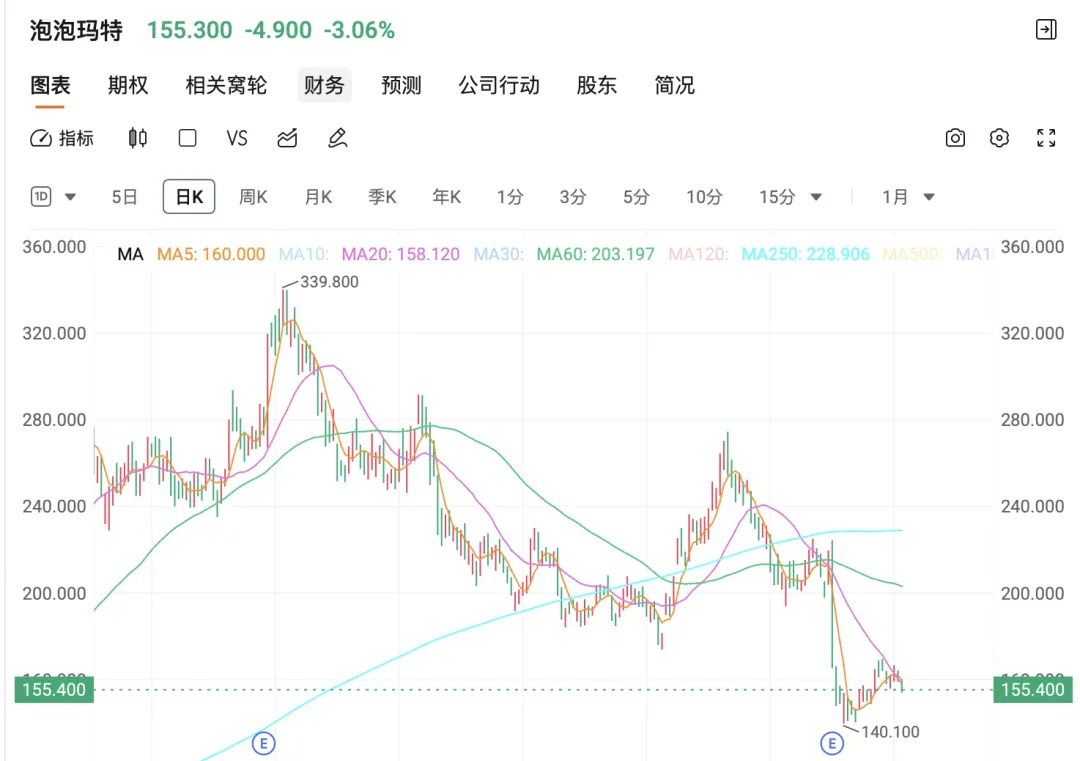Toggle the faded MA30 line

(x=499, y=254)
